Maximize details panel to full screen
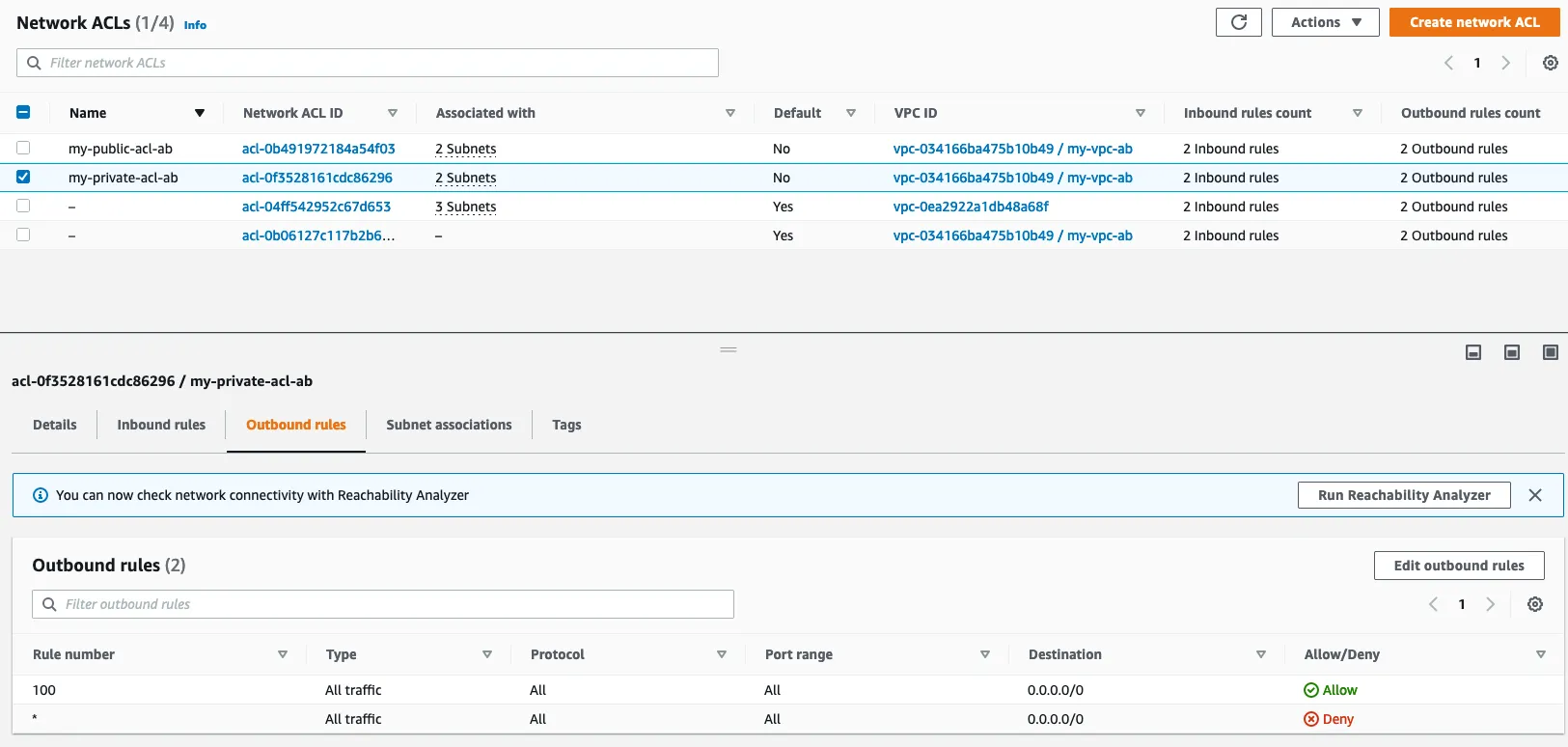Image resolution: width=1568 pixels, height=747 pixels. [1550, 352]
